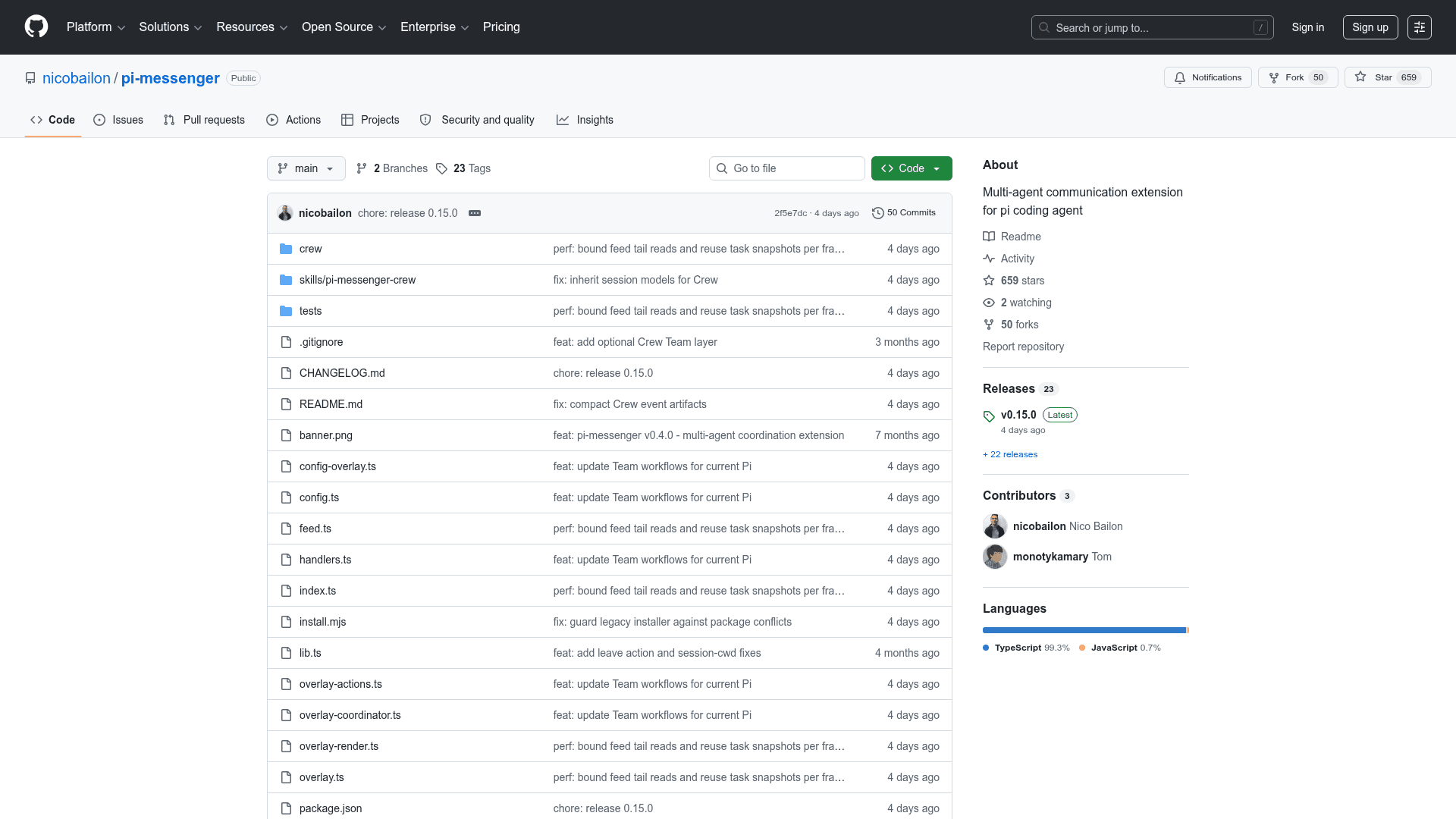This screenshot has height=819, width=1456.
Task: Click the star icon beside 659 stars
Action: [989, 281]
